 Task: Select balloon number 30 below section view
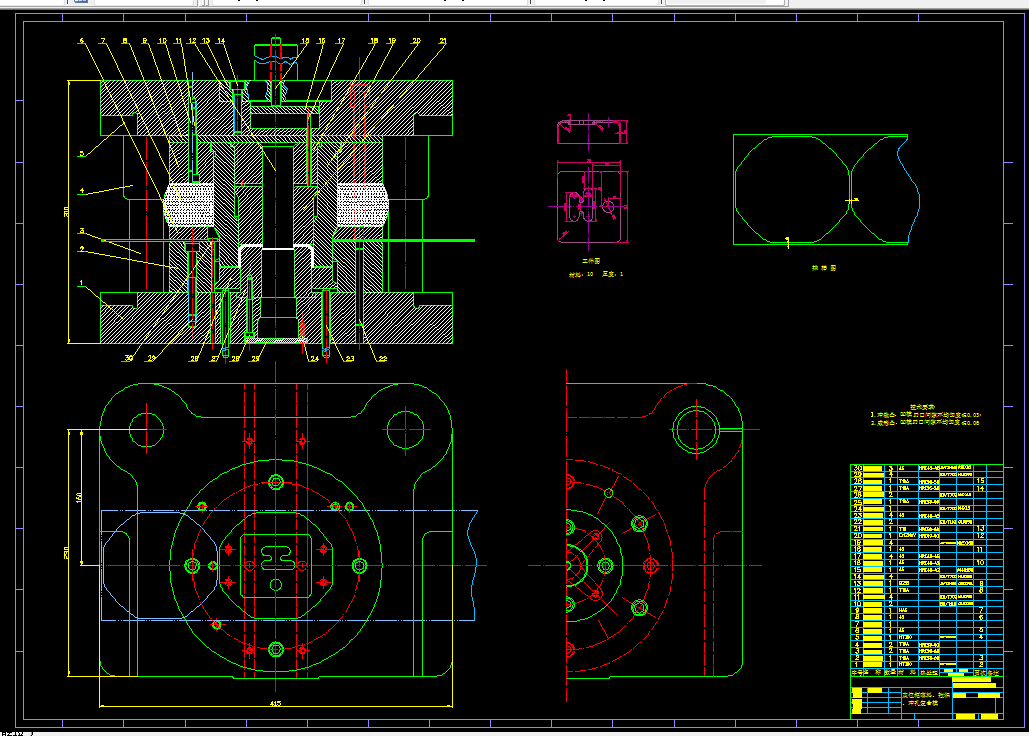(129, 358)
